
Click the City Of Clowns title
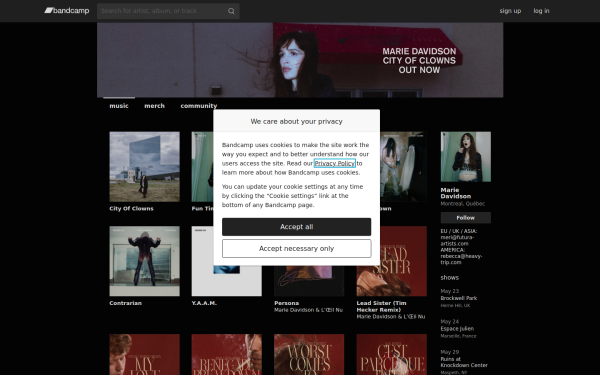click(x=131, y=209)
